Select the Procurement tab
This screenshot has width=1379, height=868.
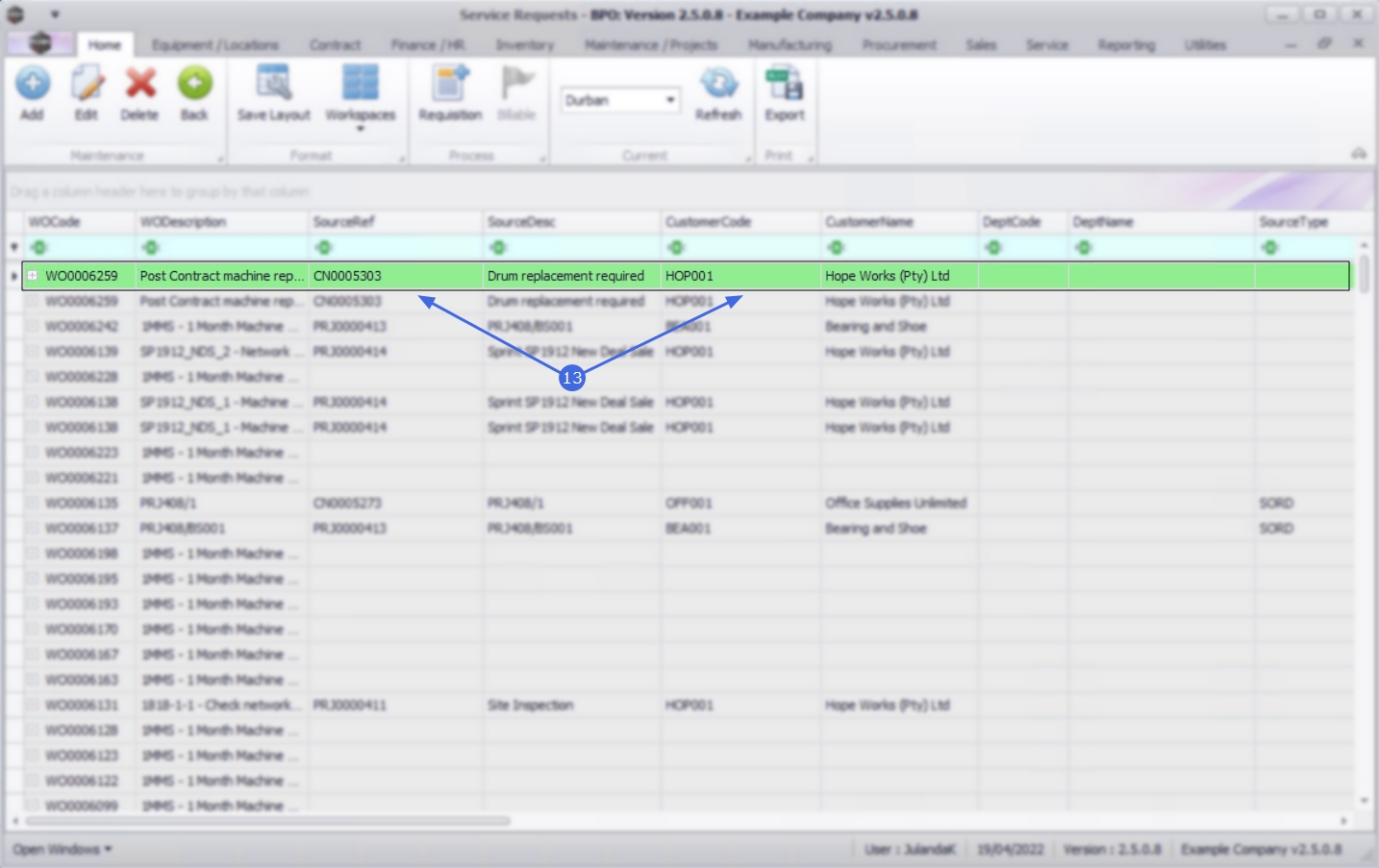[899, 45]
